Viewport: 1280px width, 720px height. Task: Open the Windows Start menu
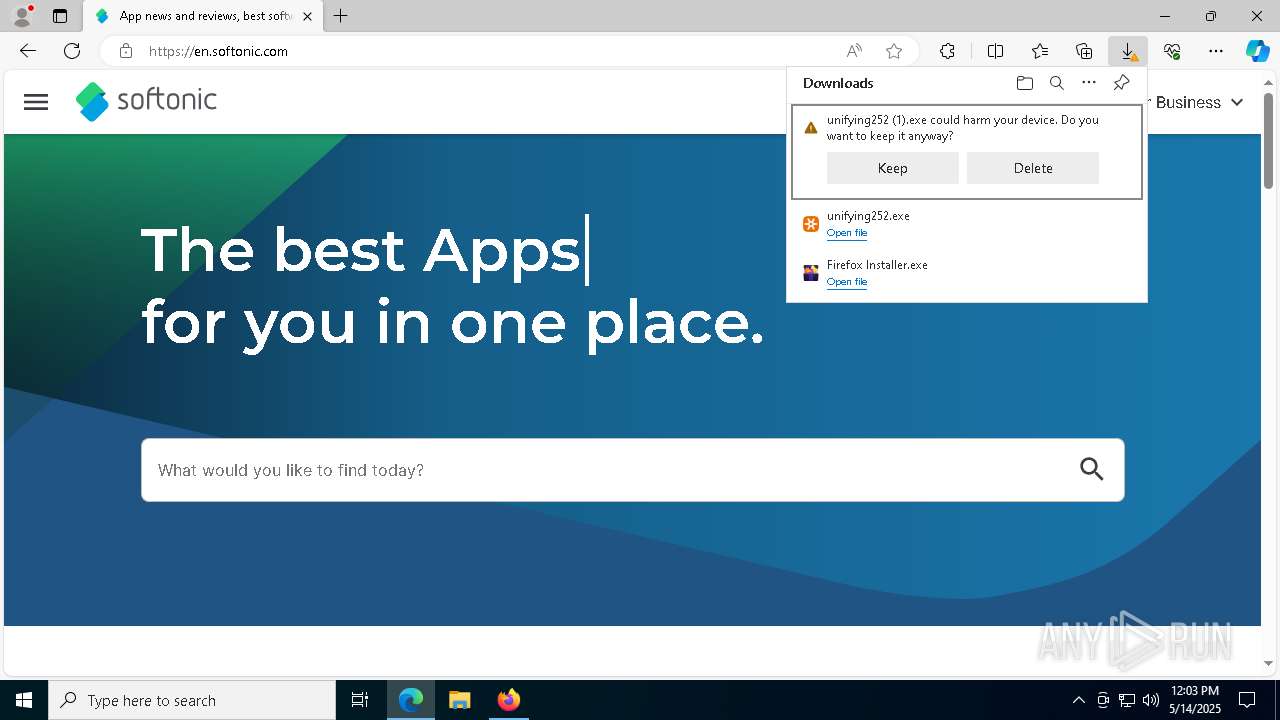point(24,700)
